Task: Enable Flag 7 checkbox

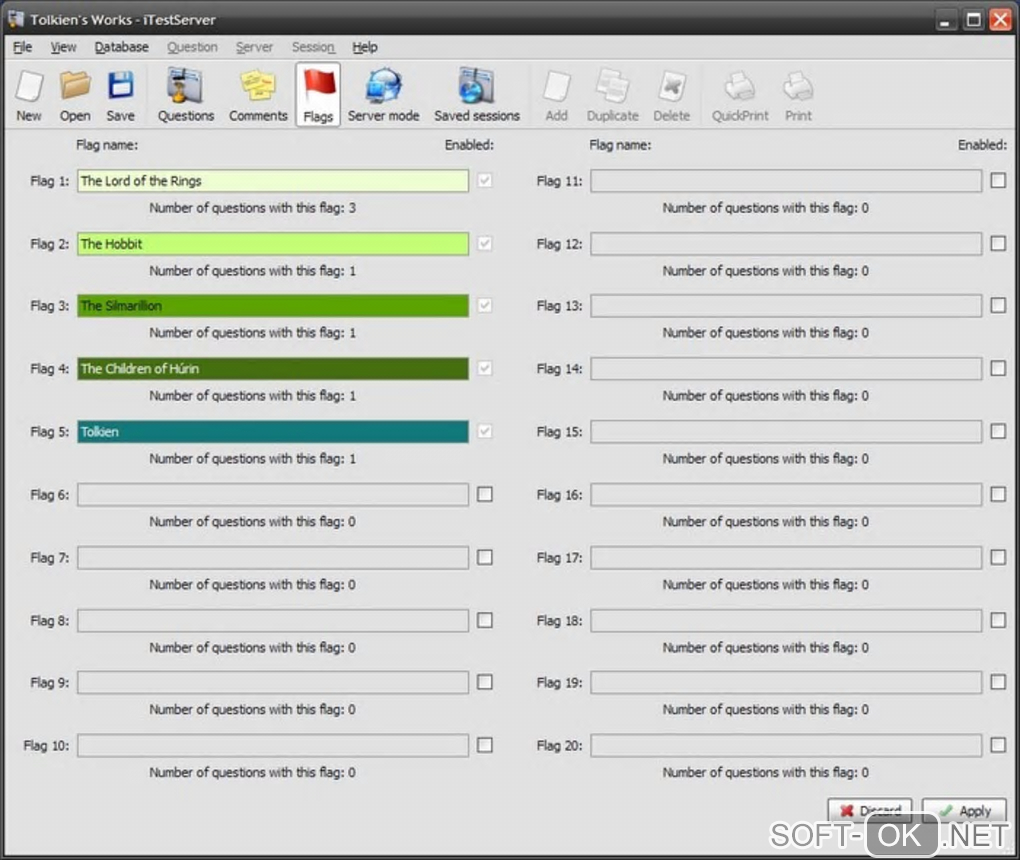Action: [485, 558]
